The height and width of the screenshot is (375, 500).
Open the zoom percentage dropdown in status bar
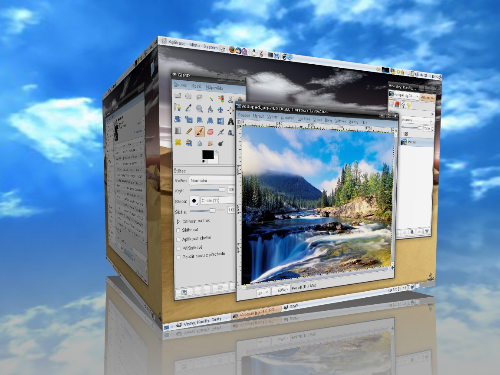(281, 290)
